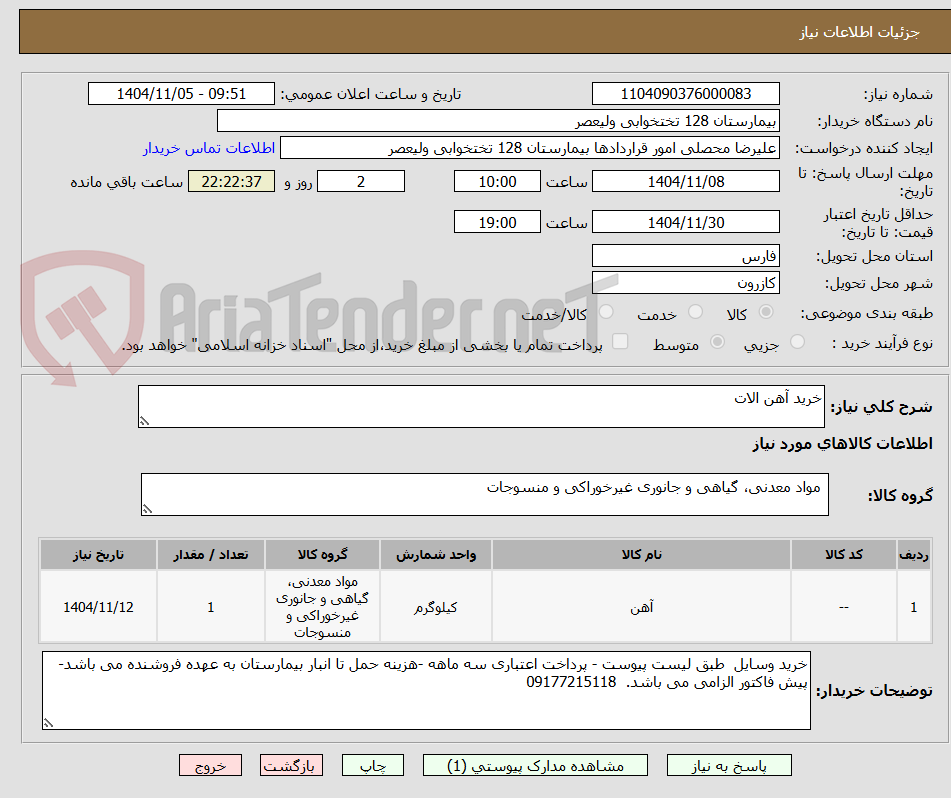Click the چاپ print button
Image resolution: width=951 pixels, height=798 pixels.
pyautogui.click(x=373, y=765)
